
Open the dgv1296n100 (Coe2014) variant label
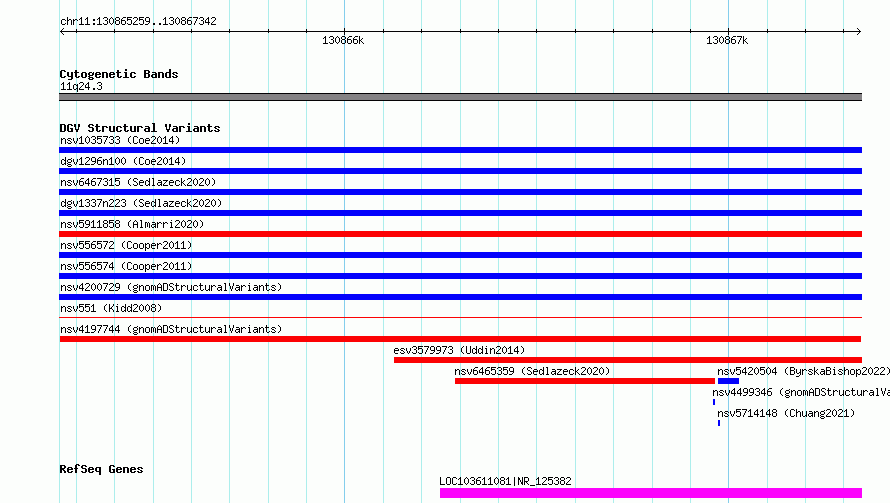123,161
